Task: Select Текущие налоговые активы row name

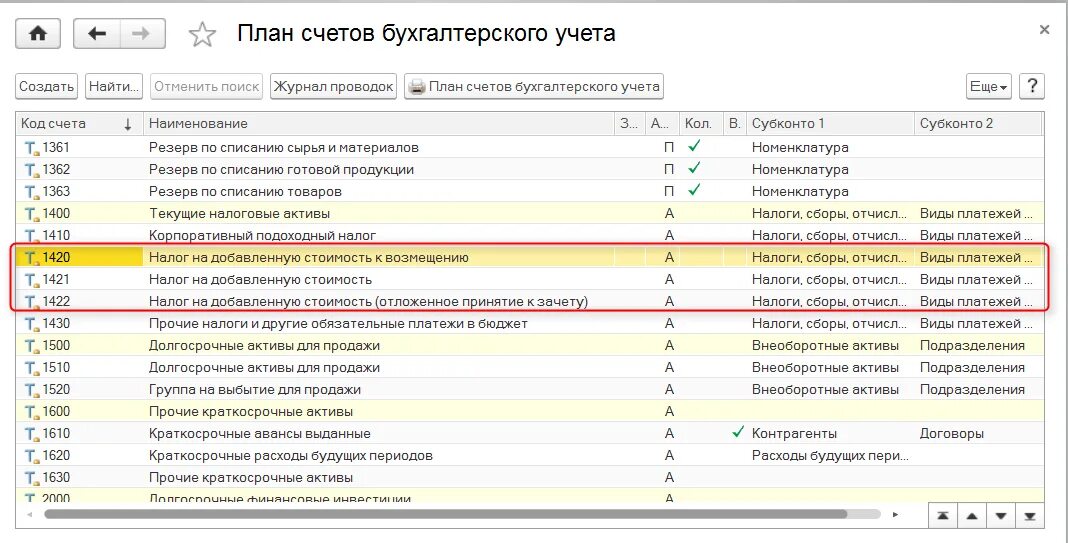Action: 239,214
